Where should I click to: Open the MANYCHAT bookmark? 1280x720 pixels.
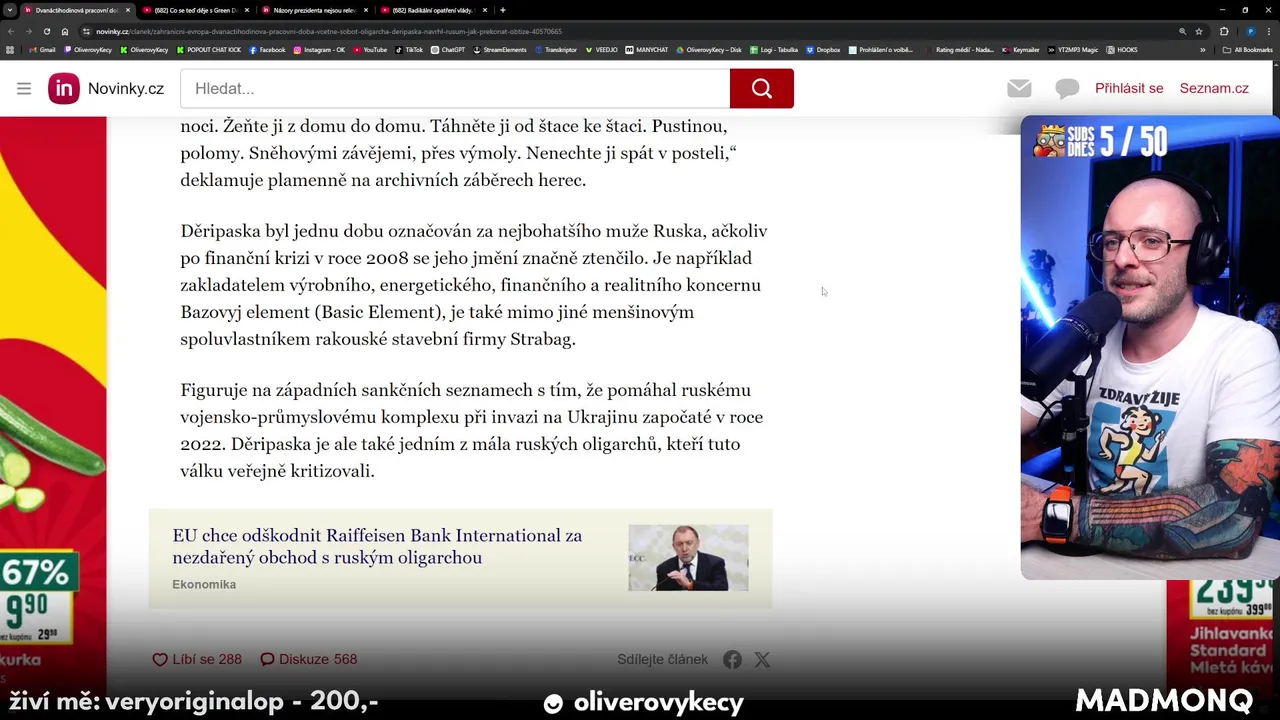click(646, 50)
